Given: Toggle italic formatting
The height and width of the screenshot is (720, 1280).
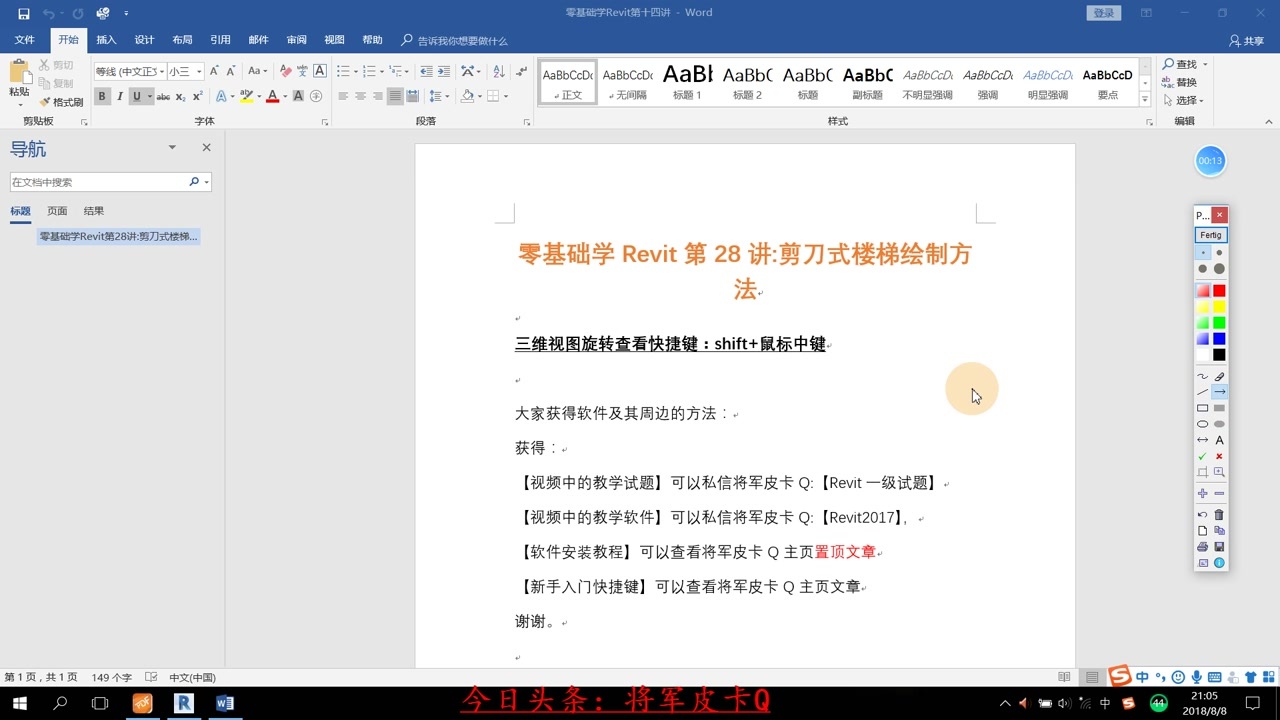Looking at the screenshot, I should pyautogui.click(x=120, y=97).
